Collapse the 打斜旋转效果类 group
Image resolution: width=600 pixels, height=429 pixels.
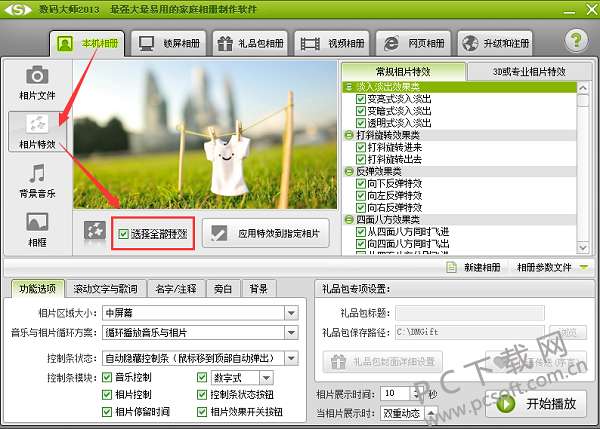click(x=349, y=135)
